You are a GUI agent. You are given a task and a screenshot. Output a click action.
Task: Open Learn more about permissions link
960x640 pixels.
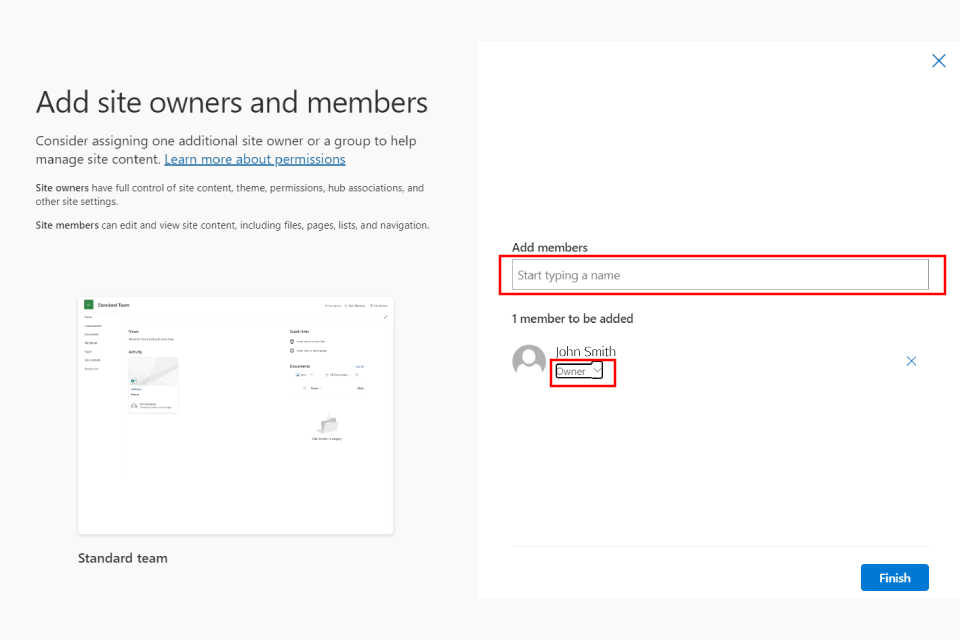(255, 159)
